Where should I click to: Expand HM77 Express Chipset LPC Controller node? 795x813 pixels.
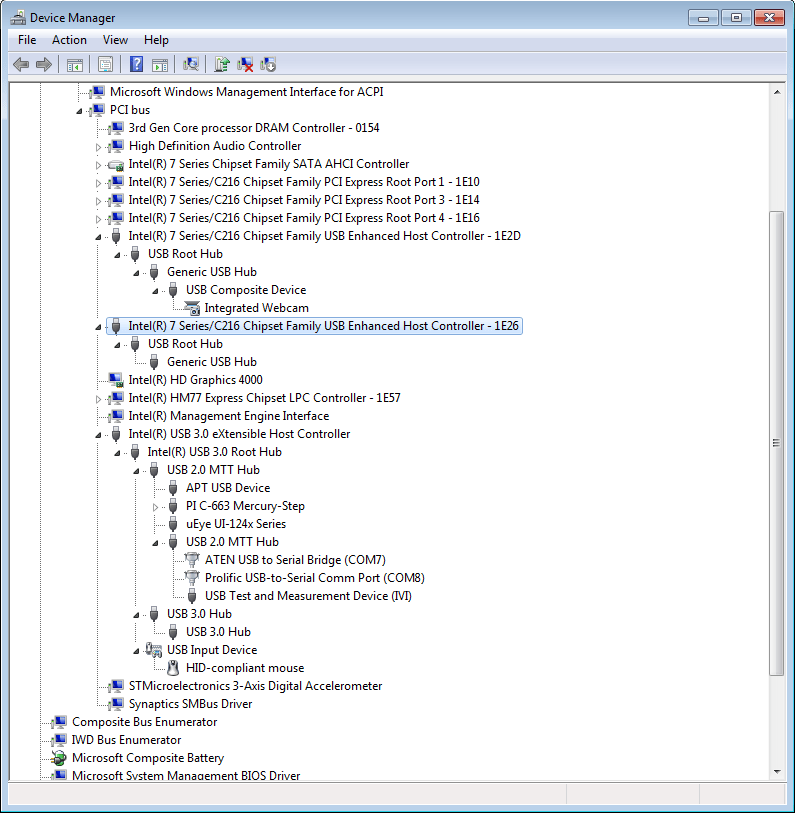click(x=98, y=399)
